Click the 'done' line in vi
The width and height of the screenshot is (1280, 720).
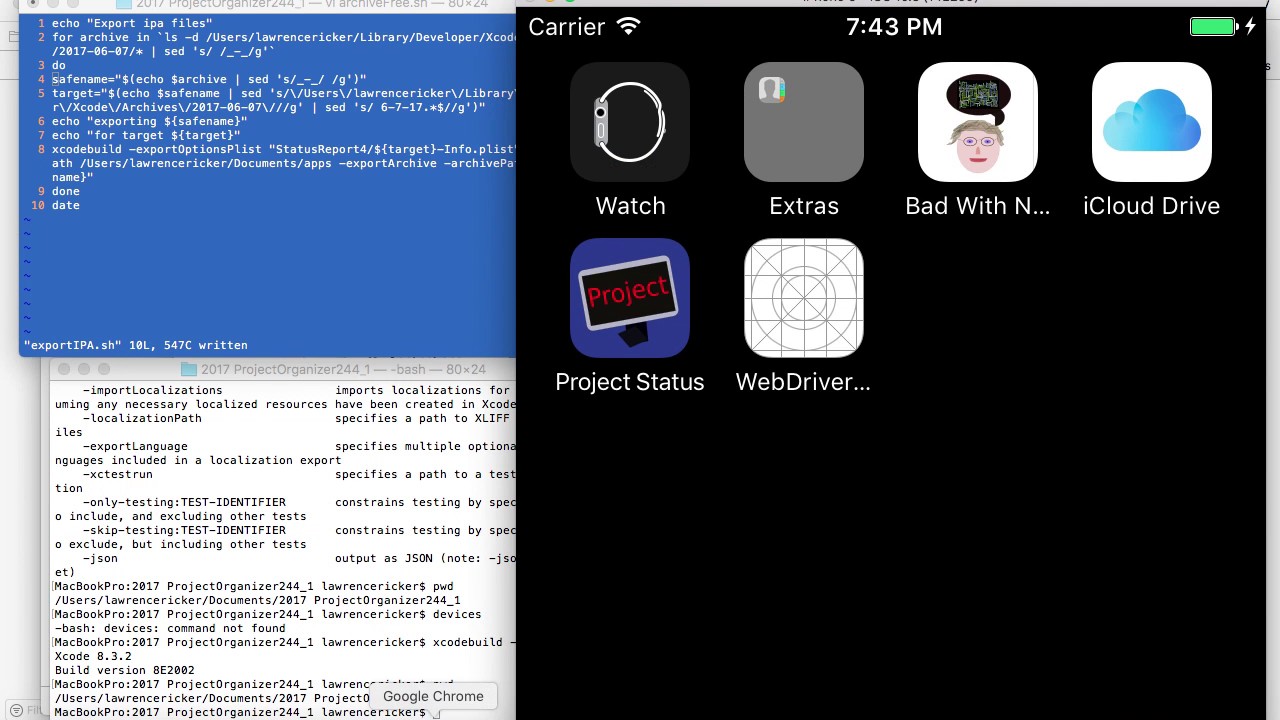[66, 191]
